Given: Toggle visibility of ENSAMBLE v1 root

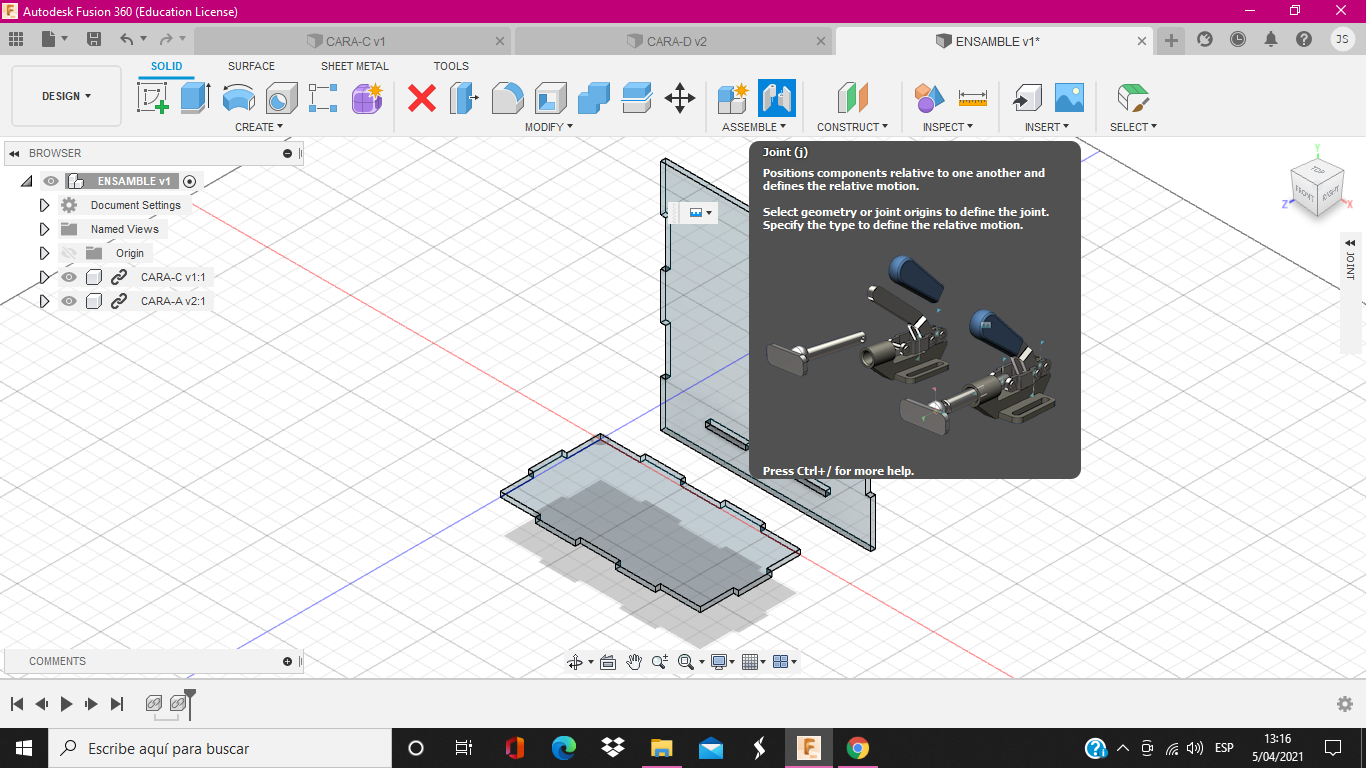Looking at the screenshot, I should pos(51,181).
